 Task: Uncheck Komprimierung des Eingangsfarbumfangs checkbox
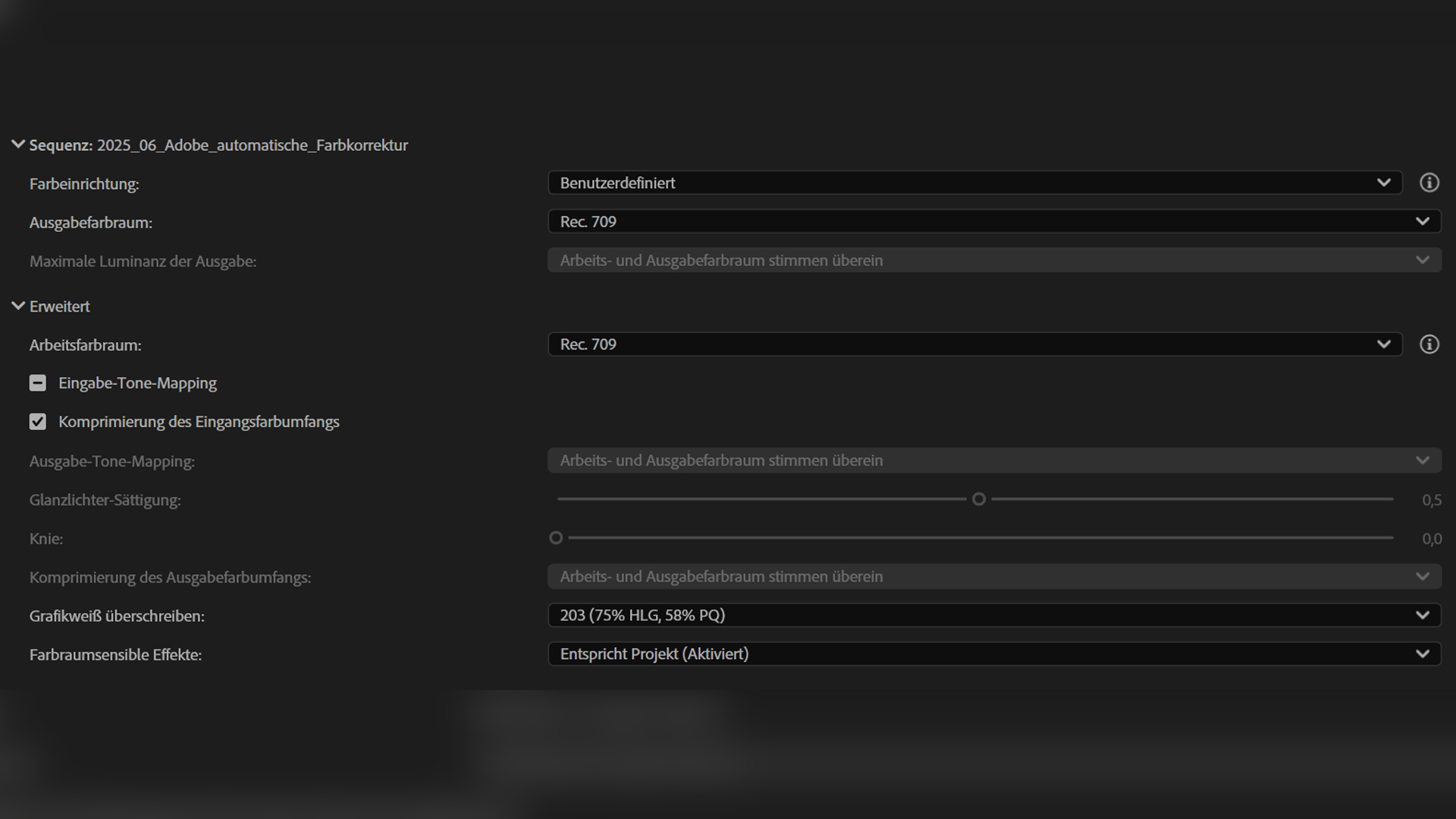click(x=38, y=422)
